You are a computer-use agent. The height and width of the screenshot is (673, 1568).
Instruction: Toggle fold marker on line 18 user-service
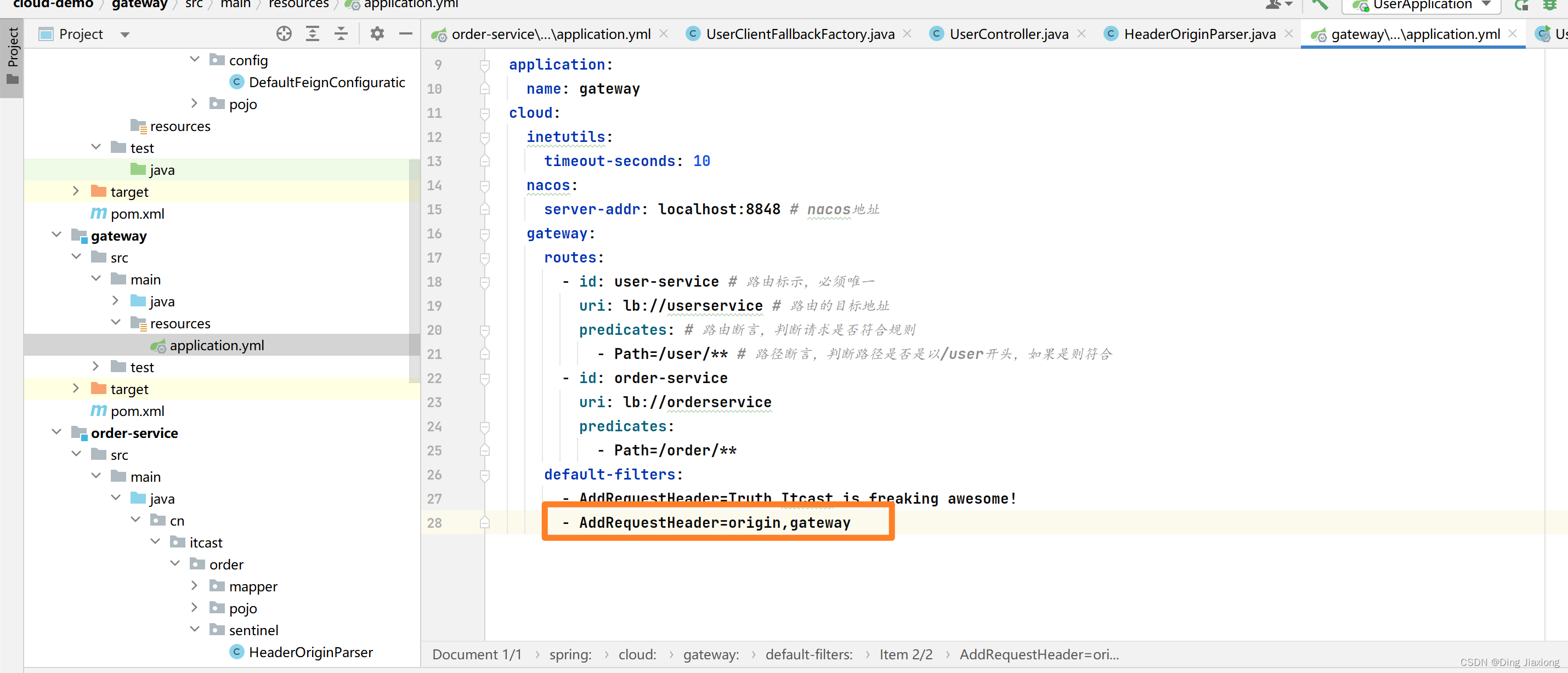484,282
